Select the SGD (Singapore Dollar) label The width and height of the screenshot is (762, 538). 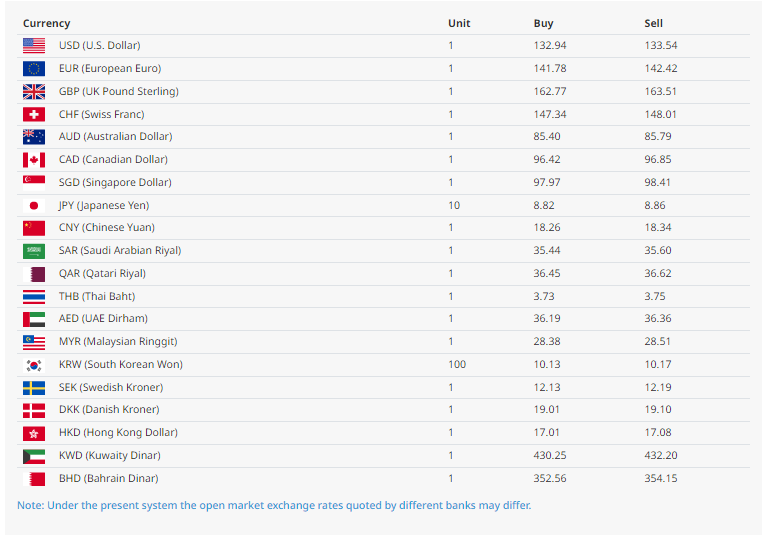(x=115, y=182)
